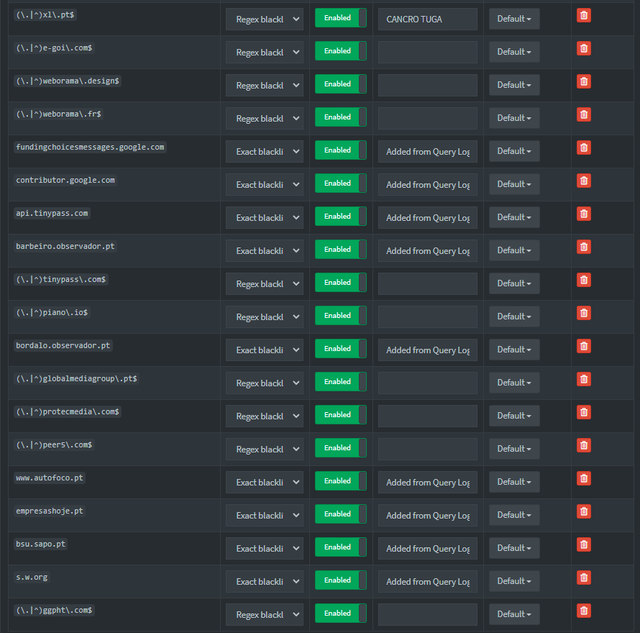The height and width of the screenshot is (633, 640).
Task: Toggle Enabled switch for peer5\.com$
Action: tap(341, 448)
